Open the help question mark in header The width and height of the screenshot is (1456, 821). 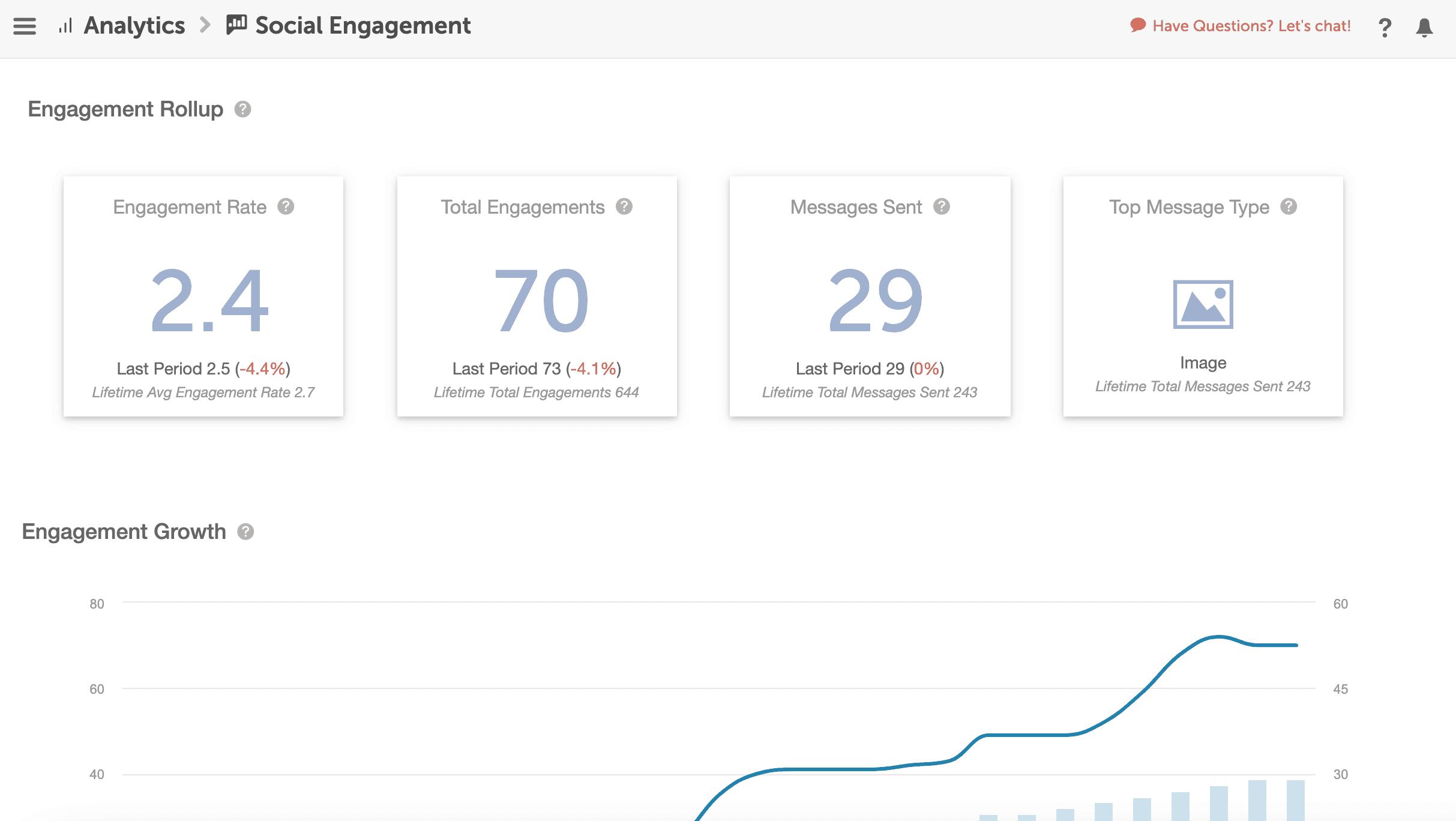tap(1385, 28)
